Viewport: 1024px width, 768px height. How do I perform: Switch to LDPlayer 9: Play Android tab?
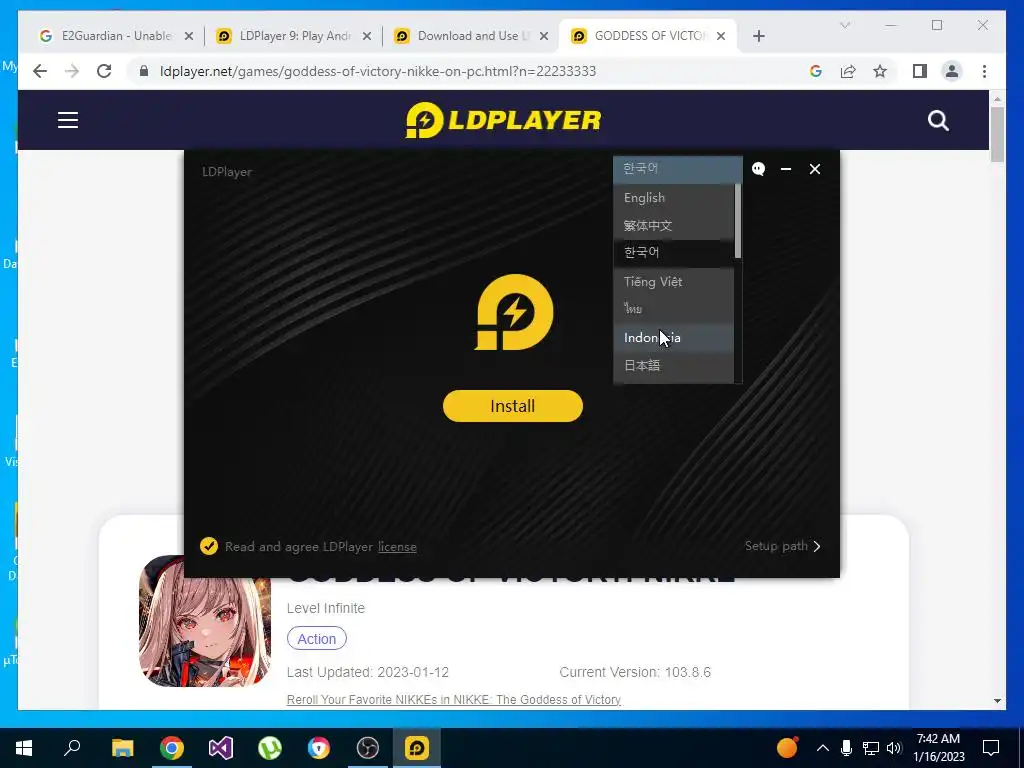(x=294, y=36)
